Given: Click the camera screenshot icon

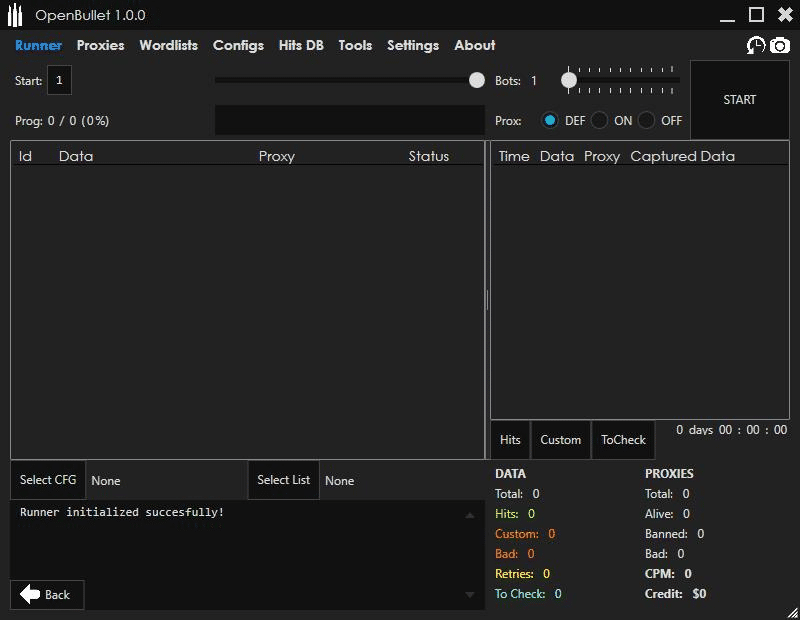Looking at the screenshot, I should pyautogui.click(x=780, y=46).
